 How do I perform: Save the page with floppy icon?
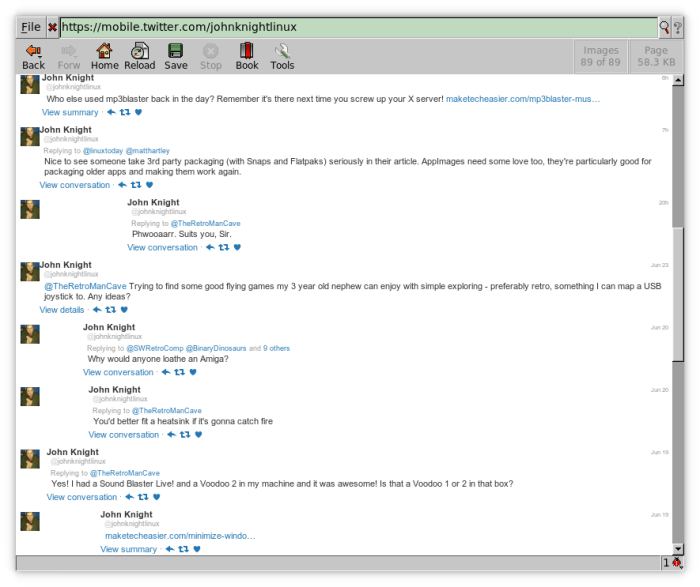[x=175, y=57]
